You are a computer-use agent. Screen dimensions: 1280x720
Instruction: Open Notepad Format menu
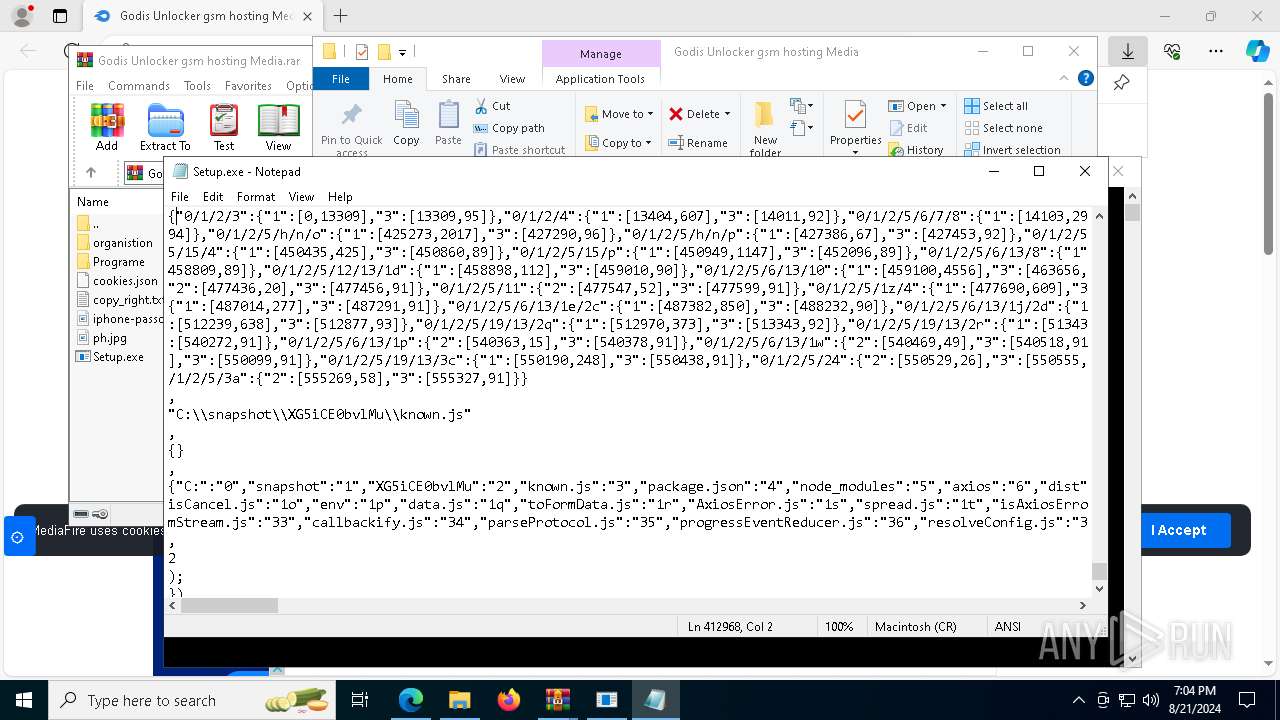pos(256,197)
